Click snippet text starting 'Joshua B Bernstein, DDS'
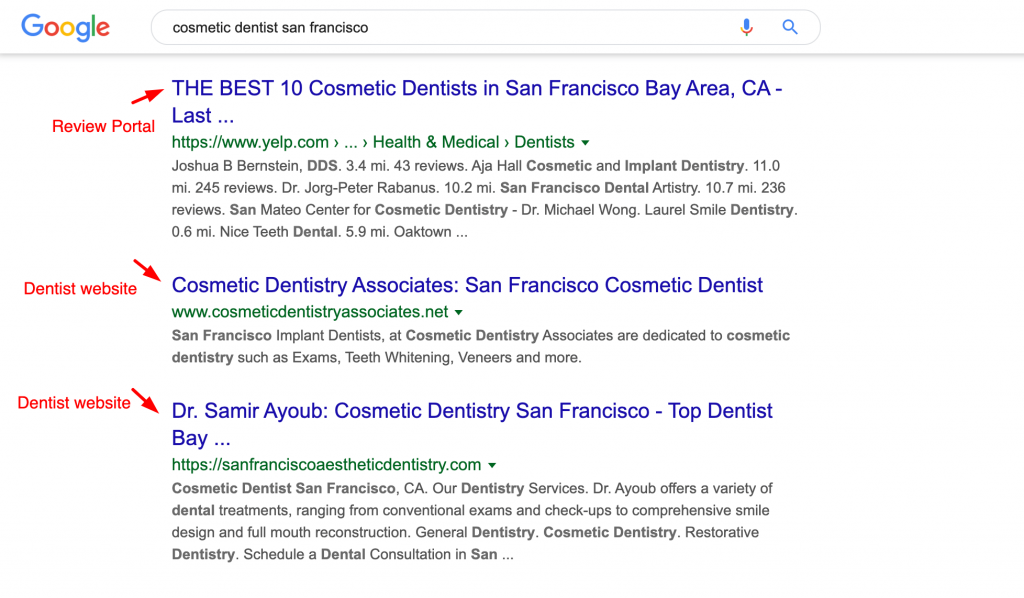 485,198
